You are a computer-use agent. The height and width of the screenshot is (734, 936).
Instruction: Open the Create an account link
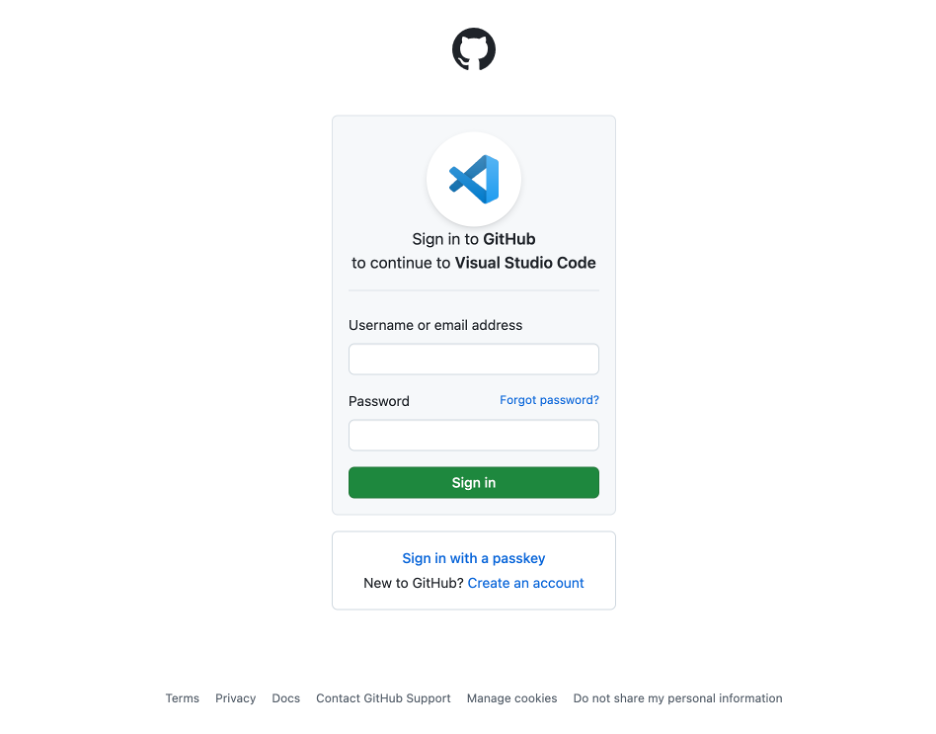click(x=525, y=583)
